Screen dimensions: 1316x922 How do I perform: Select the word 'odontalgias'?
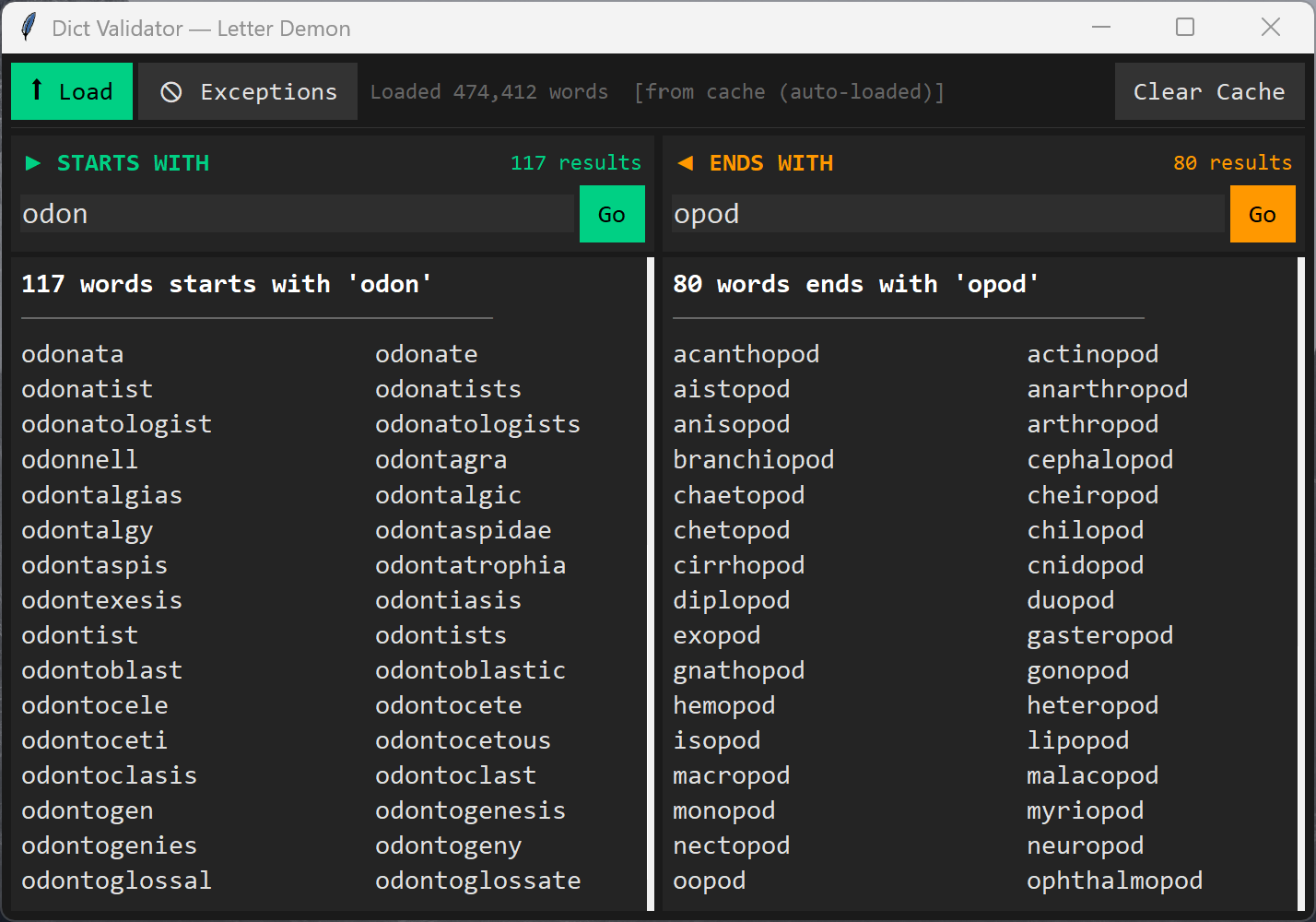(x=102, y=494)
